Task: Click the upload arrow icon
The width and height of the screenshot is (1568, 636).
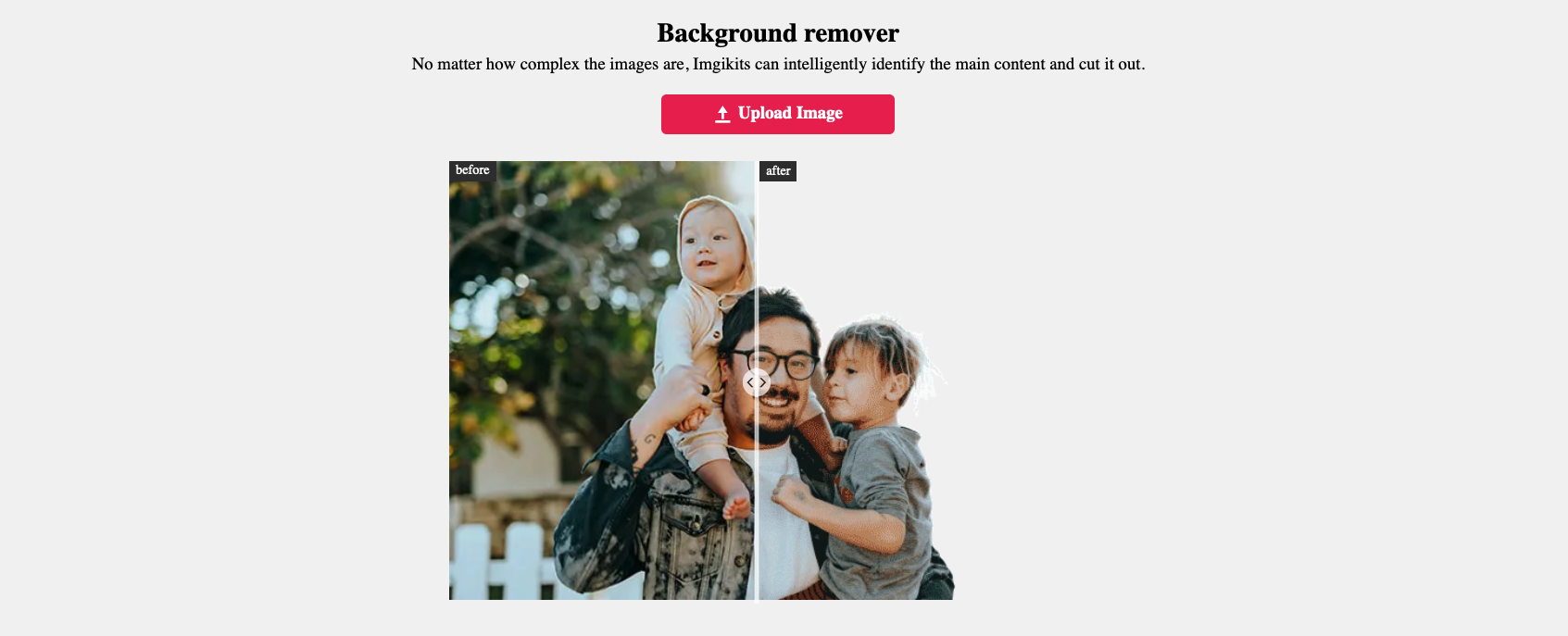Action: pyautogui.click(x=722, y=114)
